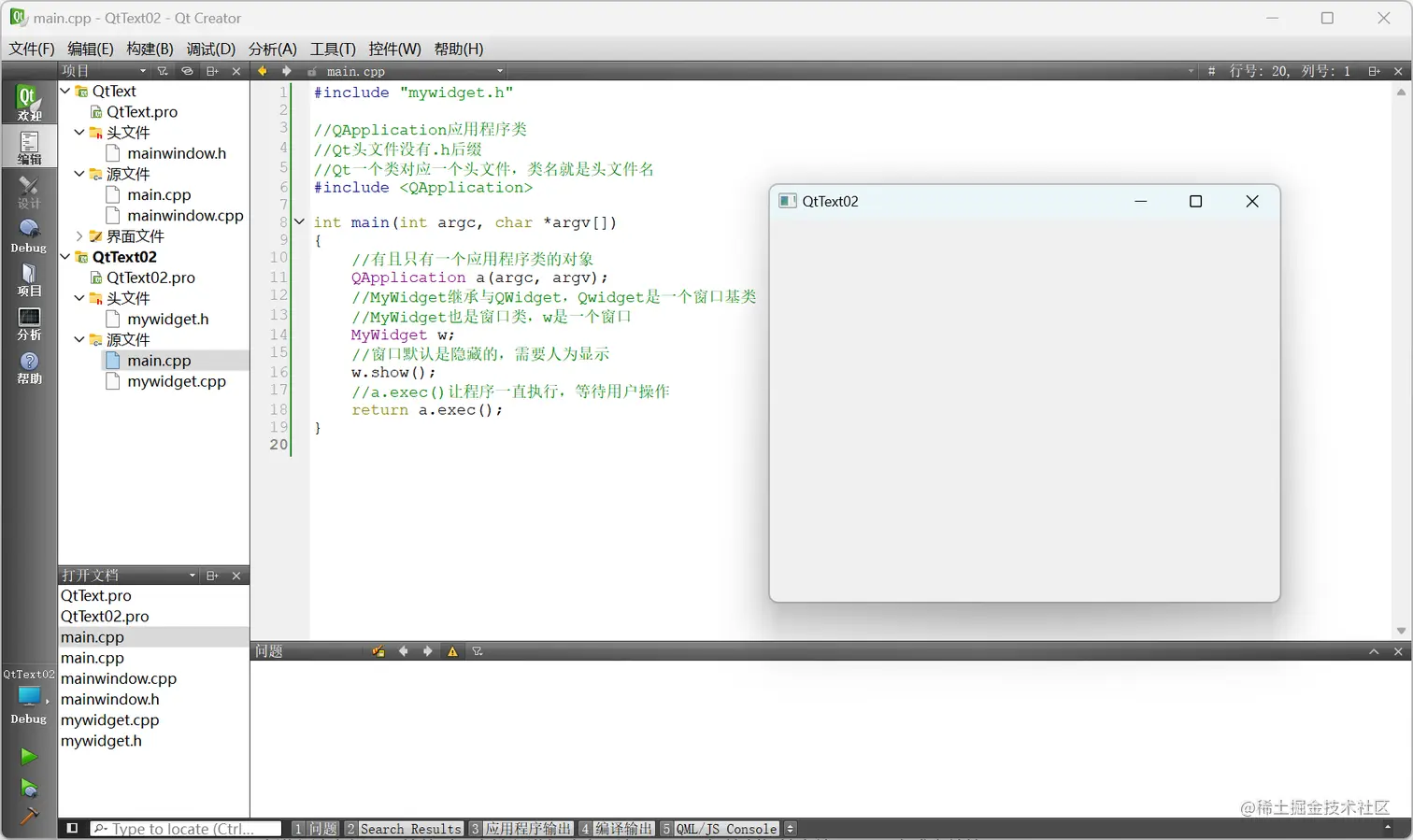Switch to 3 应用程序输出 pane

(x=521, y=829)
